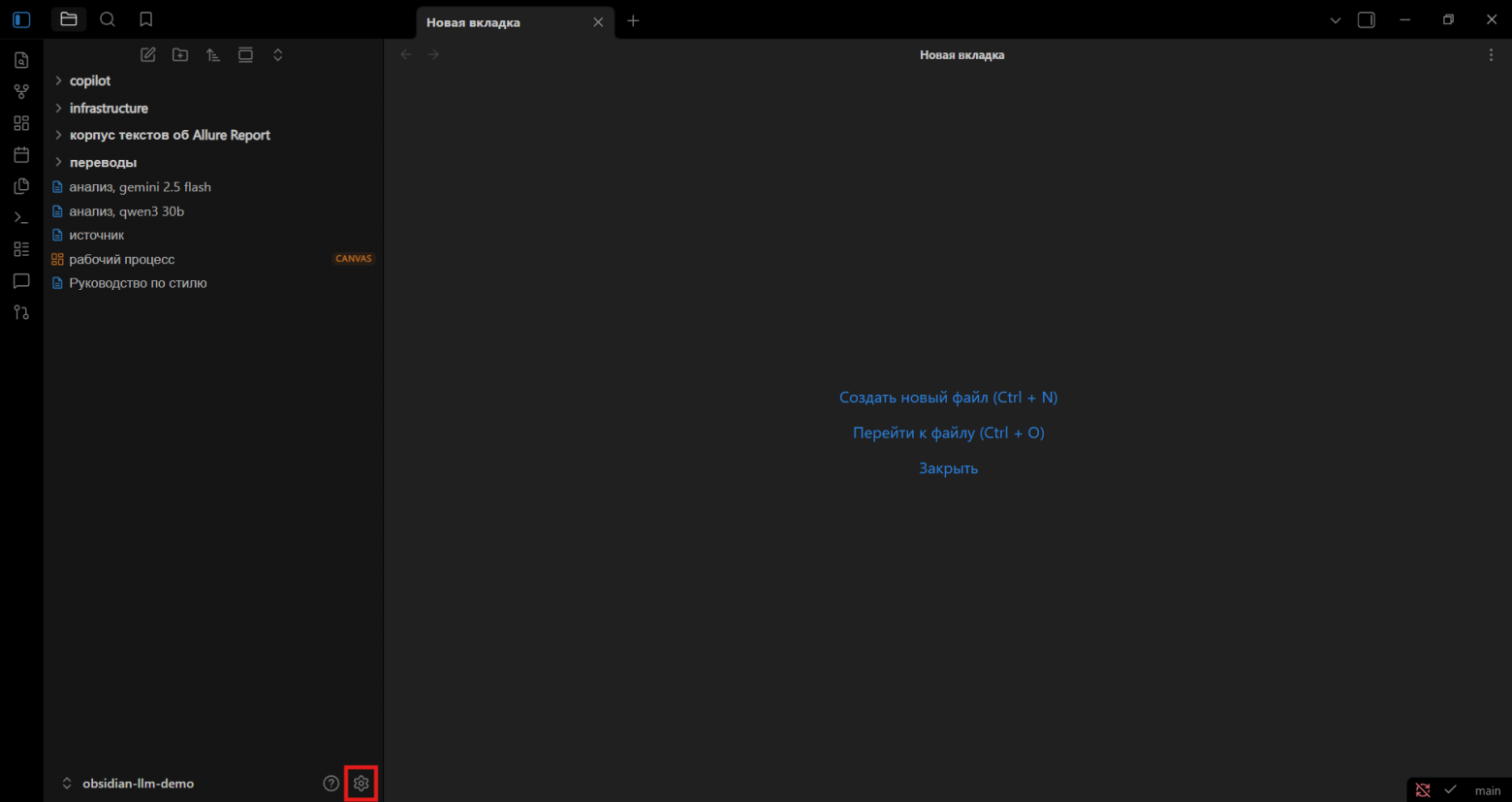Click the new note icon

pos(148,55)
